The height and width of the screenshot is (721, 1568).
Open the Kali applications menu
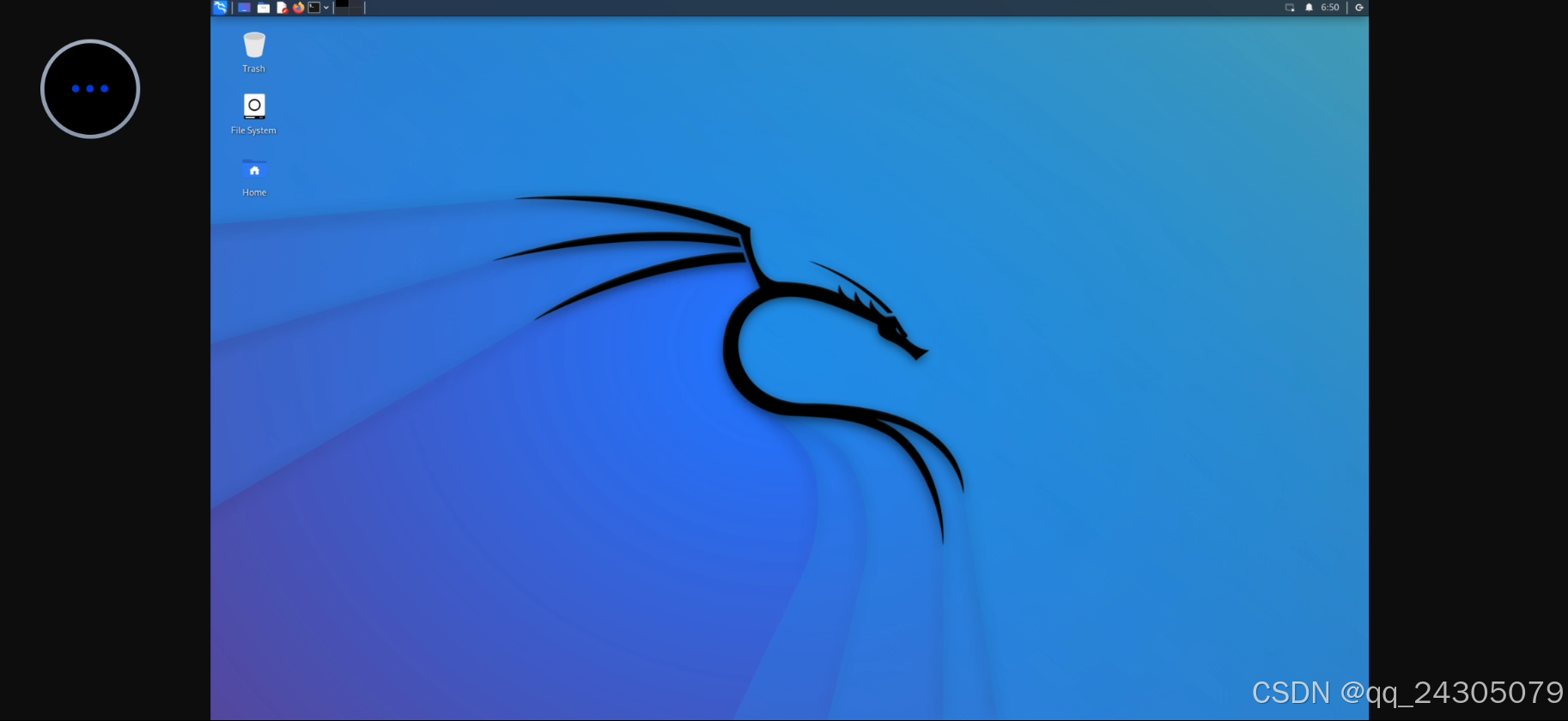click(x=221, y=8)
